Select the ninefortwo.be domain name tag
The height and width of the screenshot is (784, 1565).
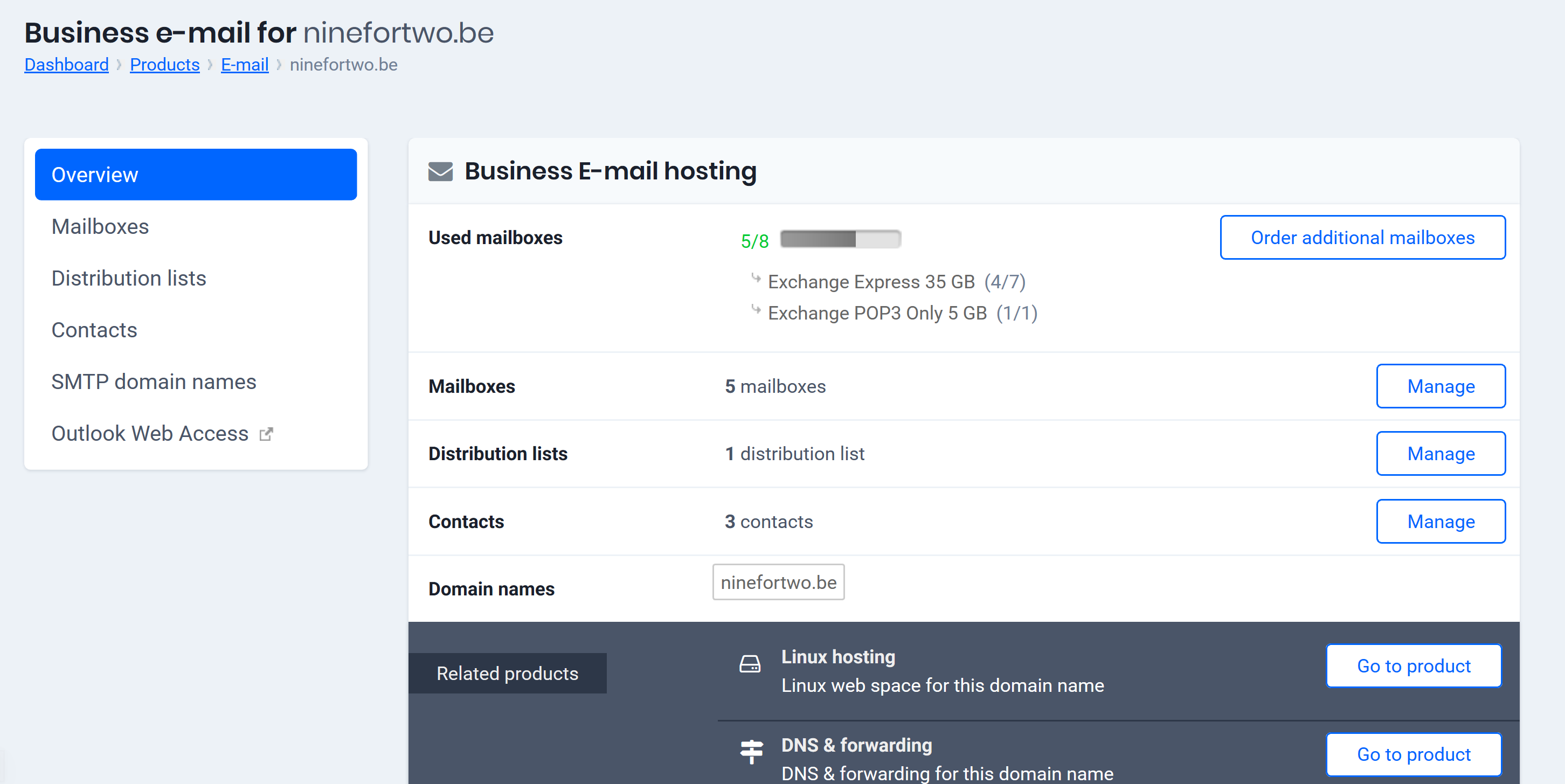pos(778,582)
